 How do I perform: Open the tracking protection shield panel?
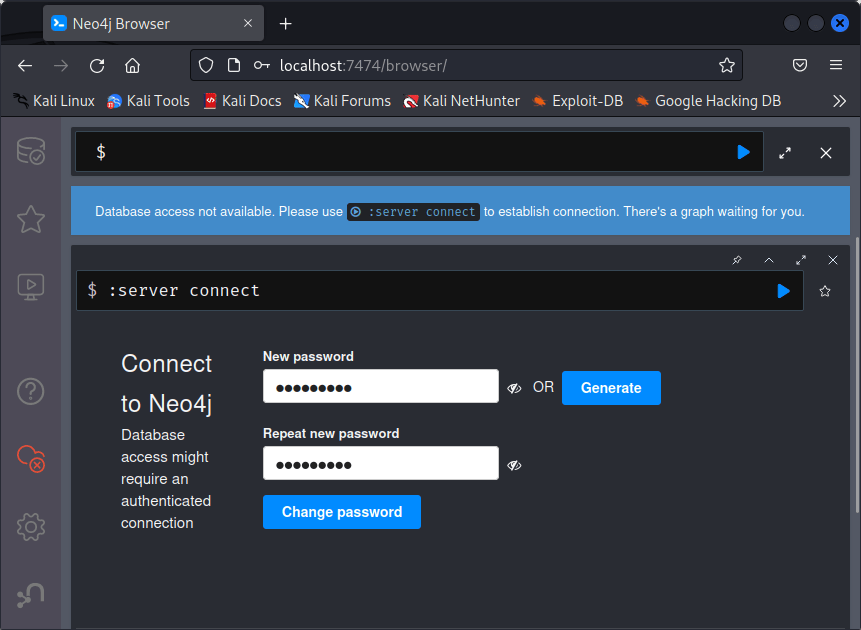206,64
